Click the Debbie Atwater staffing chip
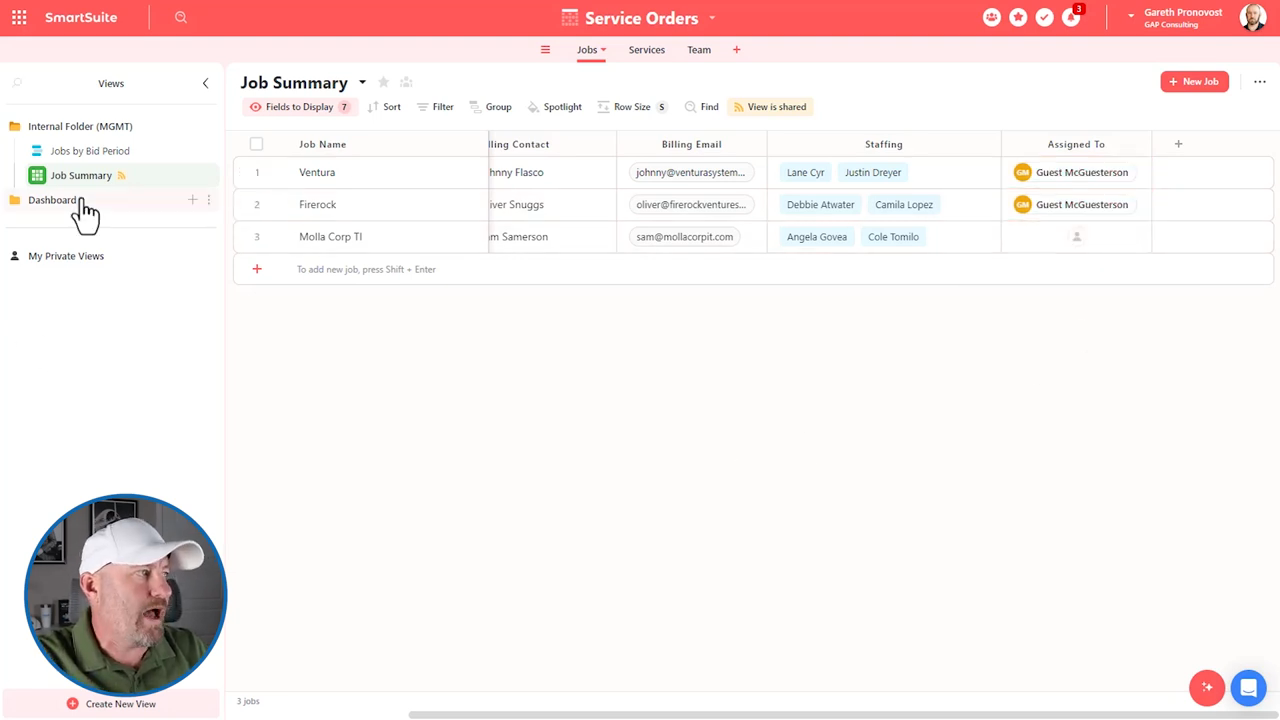The width and height of the screenshot is (1280, 720). click(x=820, y=204)
